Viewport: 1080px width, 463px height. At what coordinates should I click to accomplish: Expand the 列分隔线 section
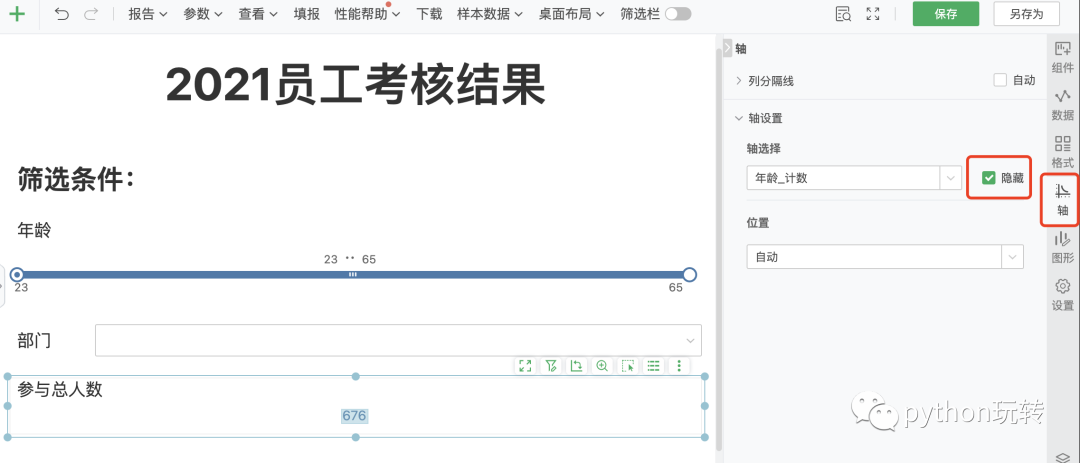[x=740, y=81]
